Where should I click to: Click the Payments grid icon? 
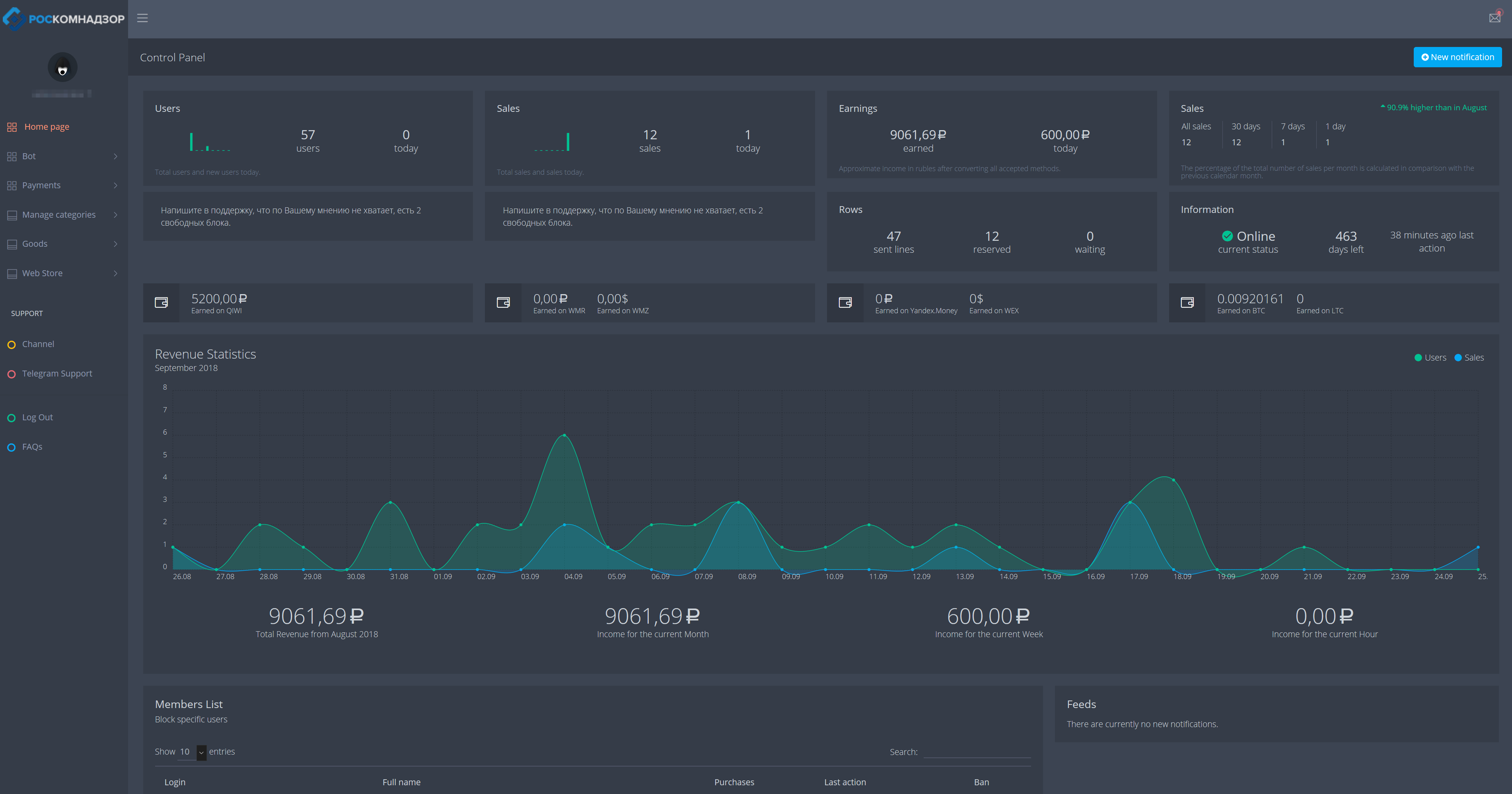pyautogui.click(x=12, y=185)
